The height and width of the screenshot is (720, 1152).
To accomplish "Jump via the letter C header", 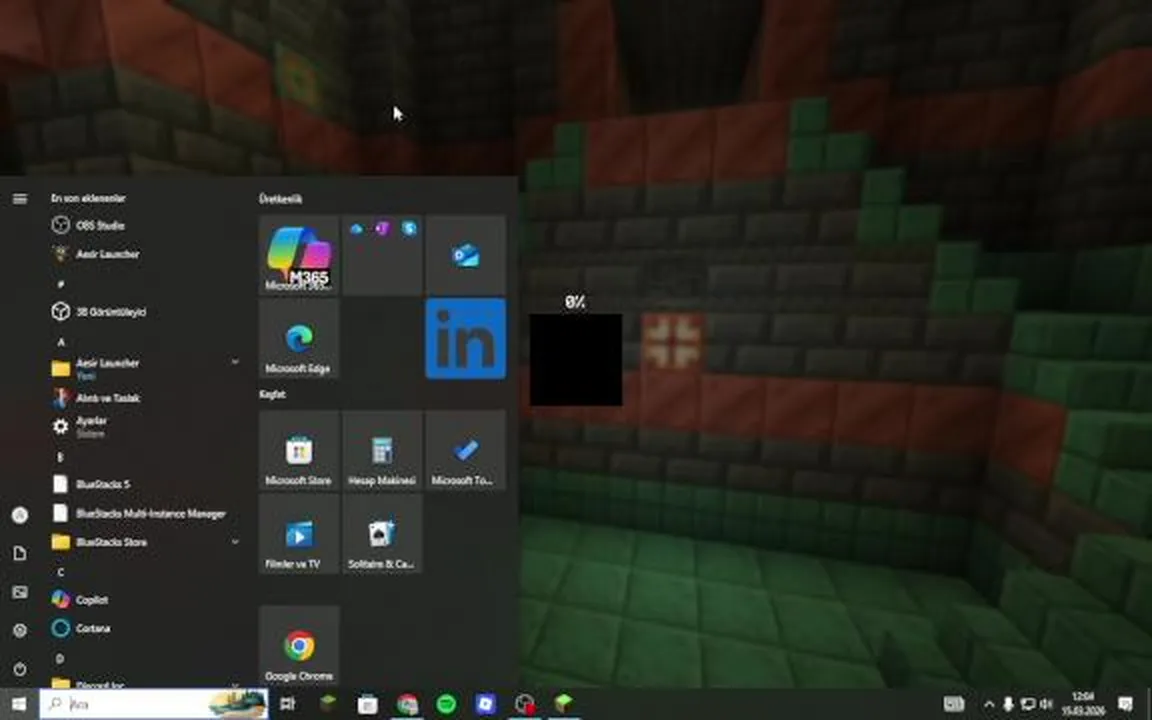I will [x=60, y=572].
